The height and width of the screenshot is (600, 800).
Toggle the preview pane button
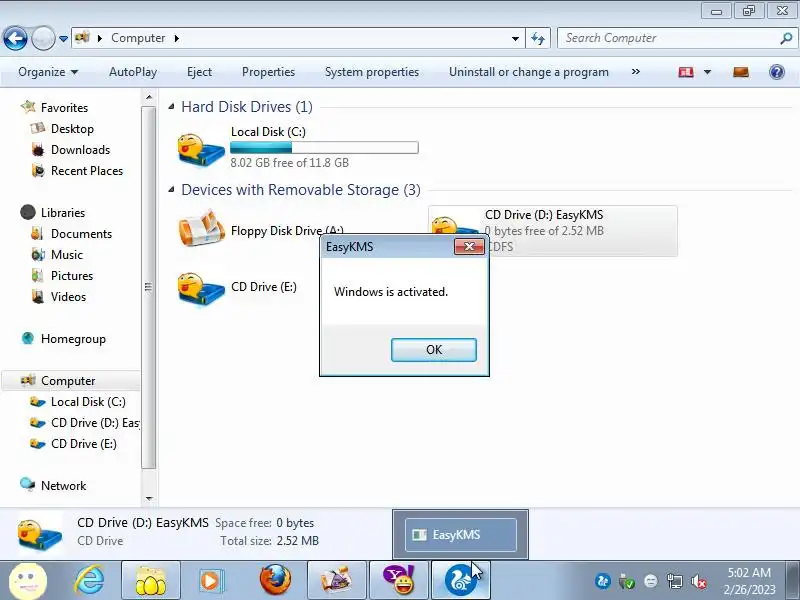(x=741, y=72)
